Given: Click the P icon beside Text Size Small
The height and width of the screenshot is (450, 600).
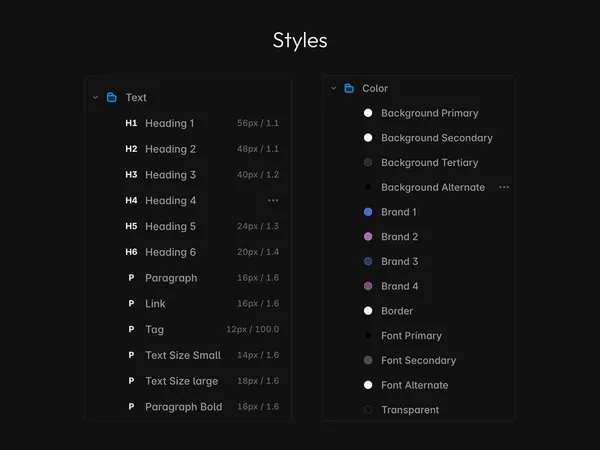Looking at the screenshot, I should coord(131,355).
